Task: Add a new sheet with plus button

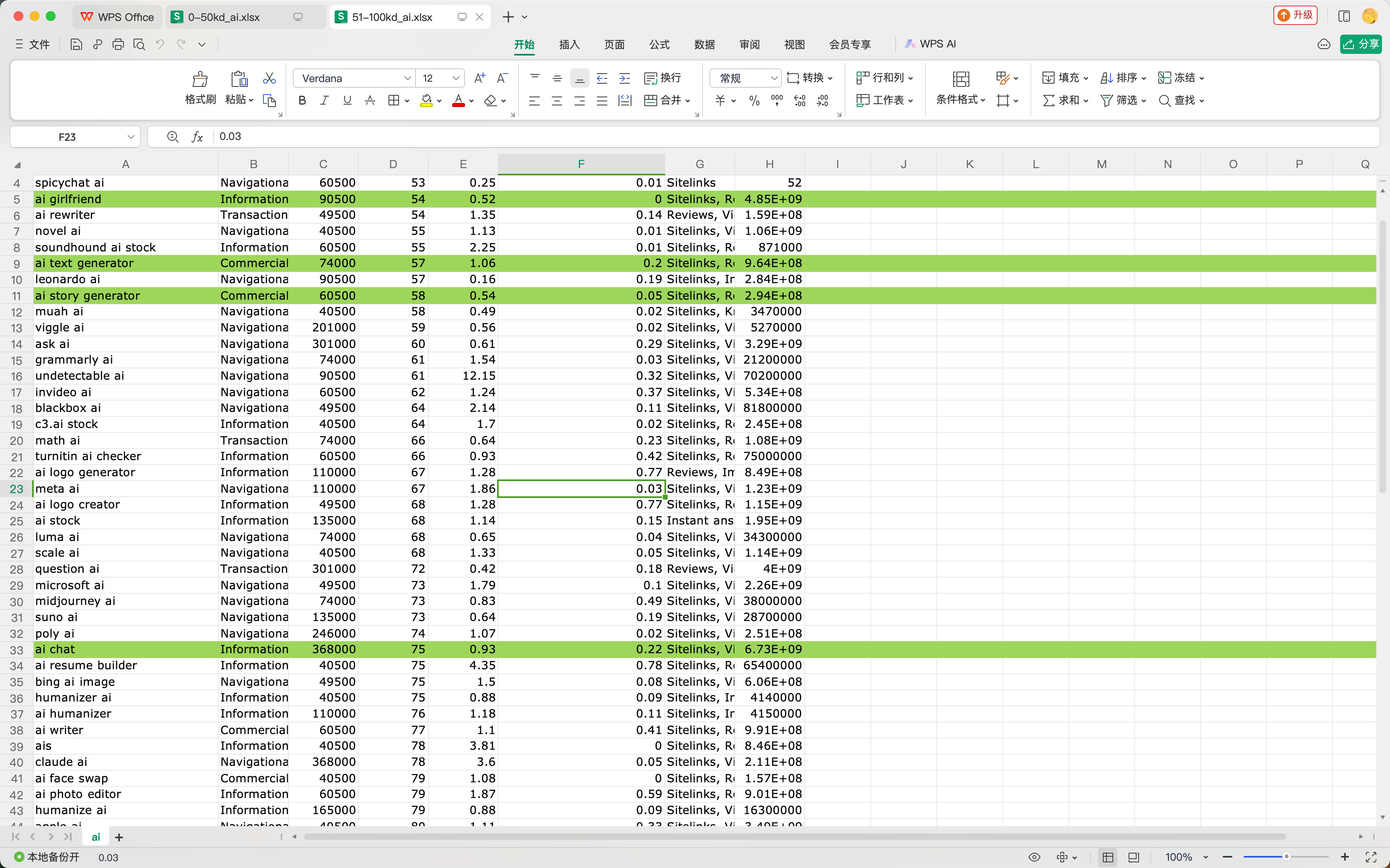Action: coord(119,837)
